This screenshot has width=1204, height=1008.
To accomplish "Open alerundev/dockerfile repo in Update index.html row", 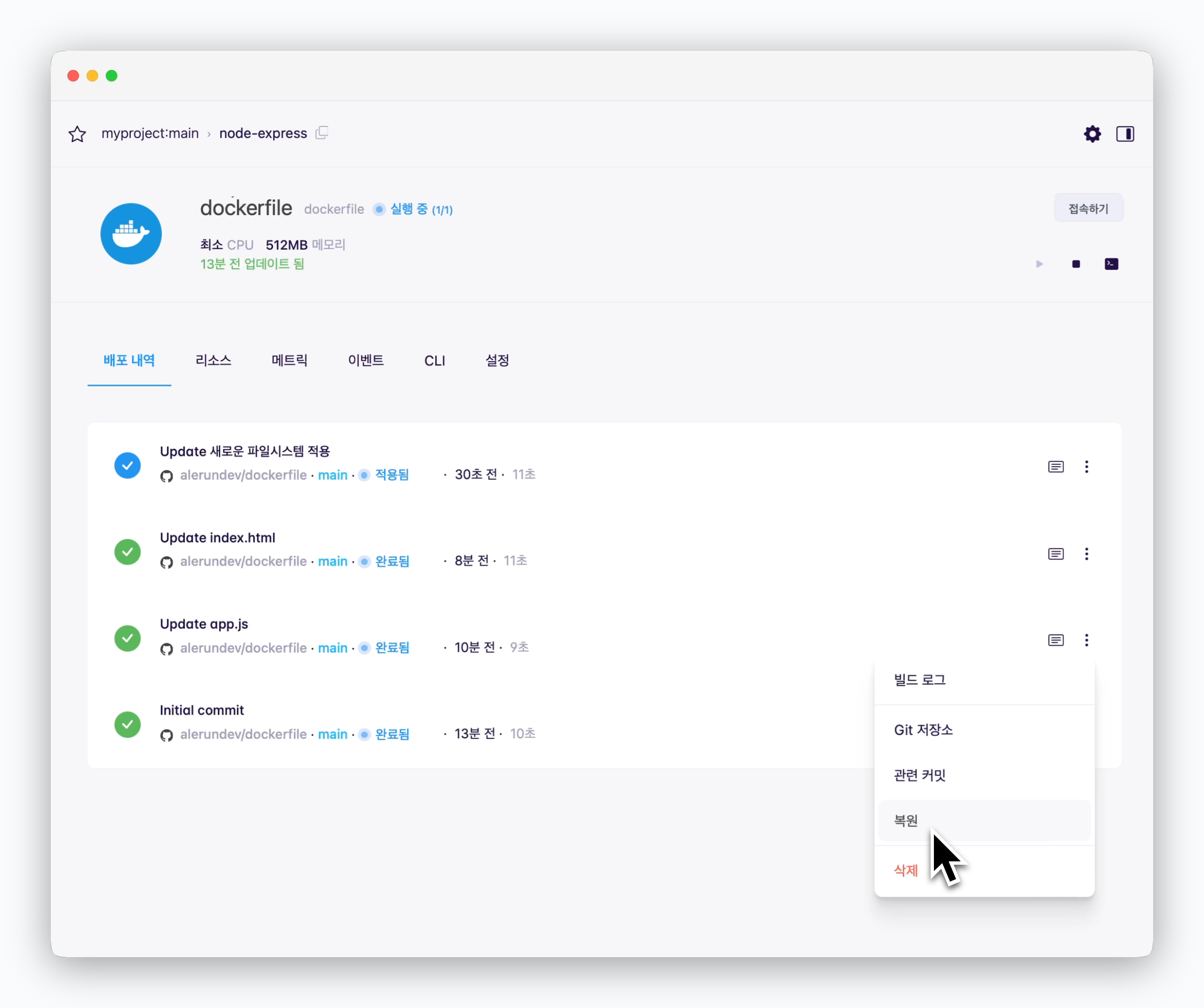I will tap(243, 561).
